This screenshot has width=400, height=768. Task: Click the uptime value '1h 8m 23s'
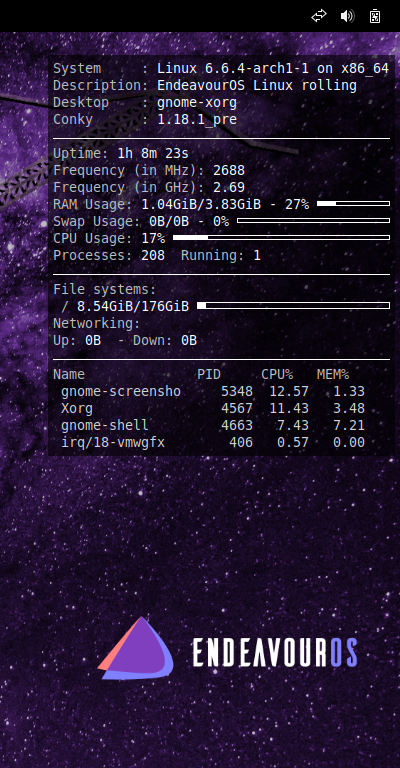click(x=153, y=154)
